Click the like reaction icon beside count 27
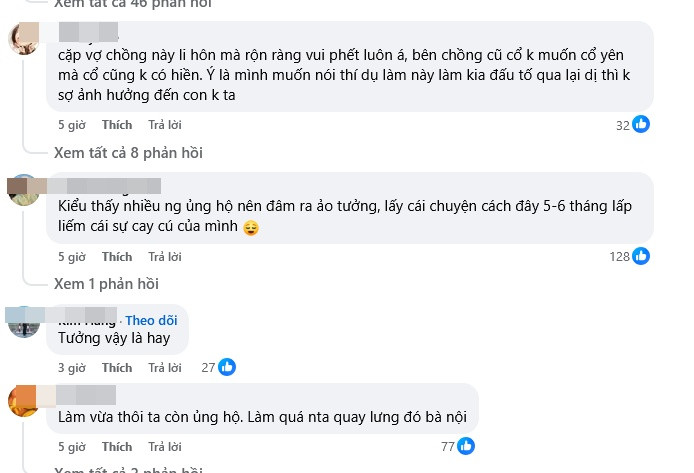 tap(227, 368)
